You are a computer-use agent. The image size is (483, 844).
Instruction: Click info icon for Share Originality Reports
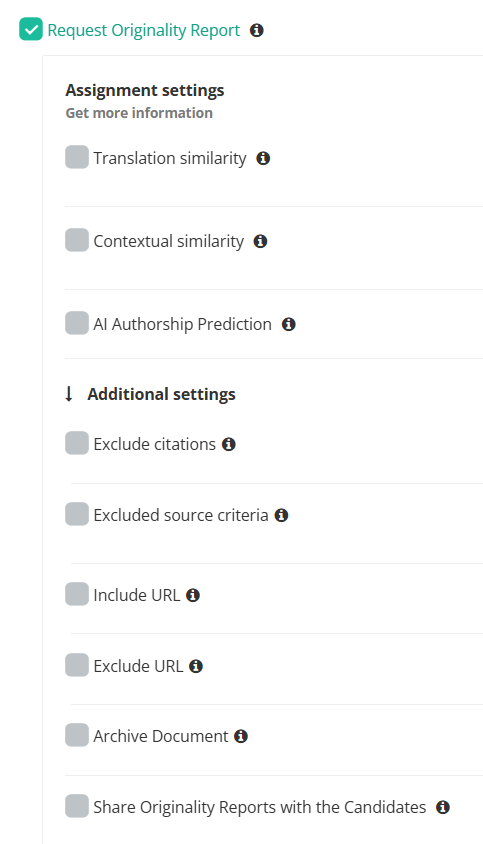click(443, 807)
